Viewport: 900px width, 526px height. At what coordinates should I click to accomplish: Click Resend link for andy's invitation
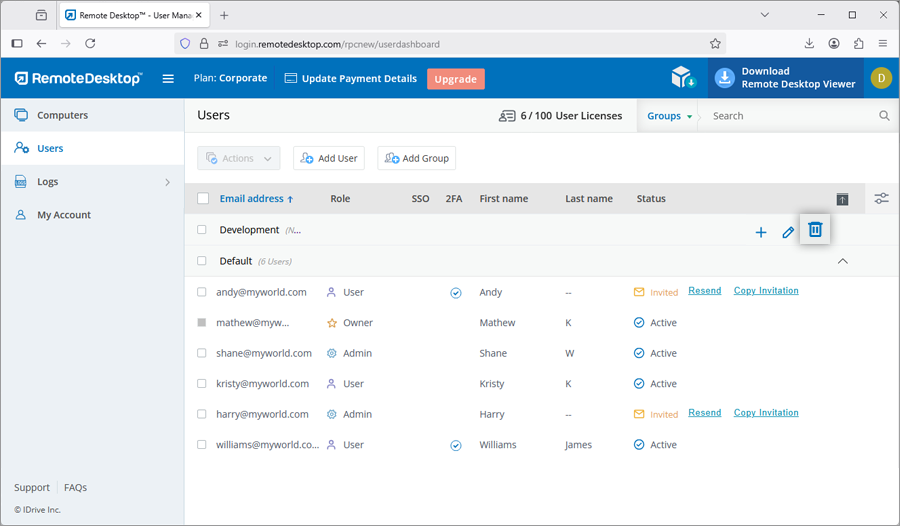click(704, 291)
